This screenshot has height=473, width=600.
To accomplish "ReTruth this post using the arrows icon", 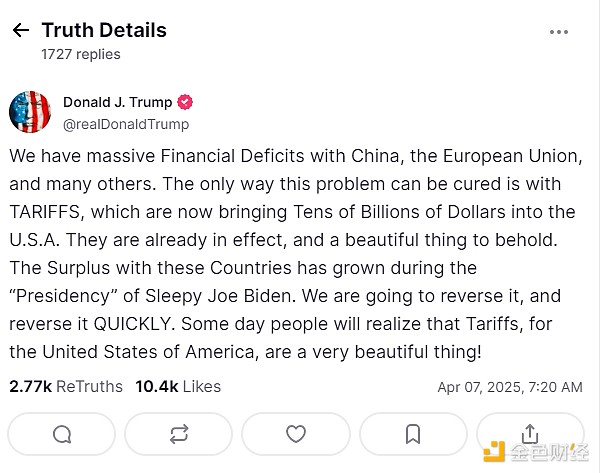I will pyautogui.click(x=179, y=434).
